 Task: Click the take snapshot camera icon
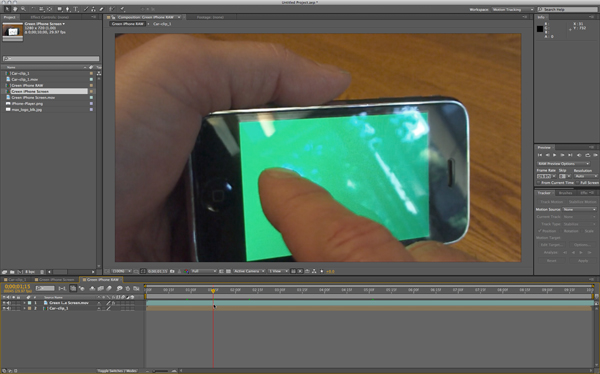(x=172, y=271)
